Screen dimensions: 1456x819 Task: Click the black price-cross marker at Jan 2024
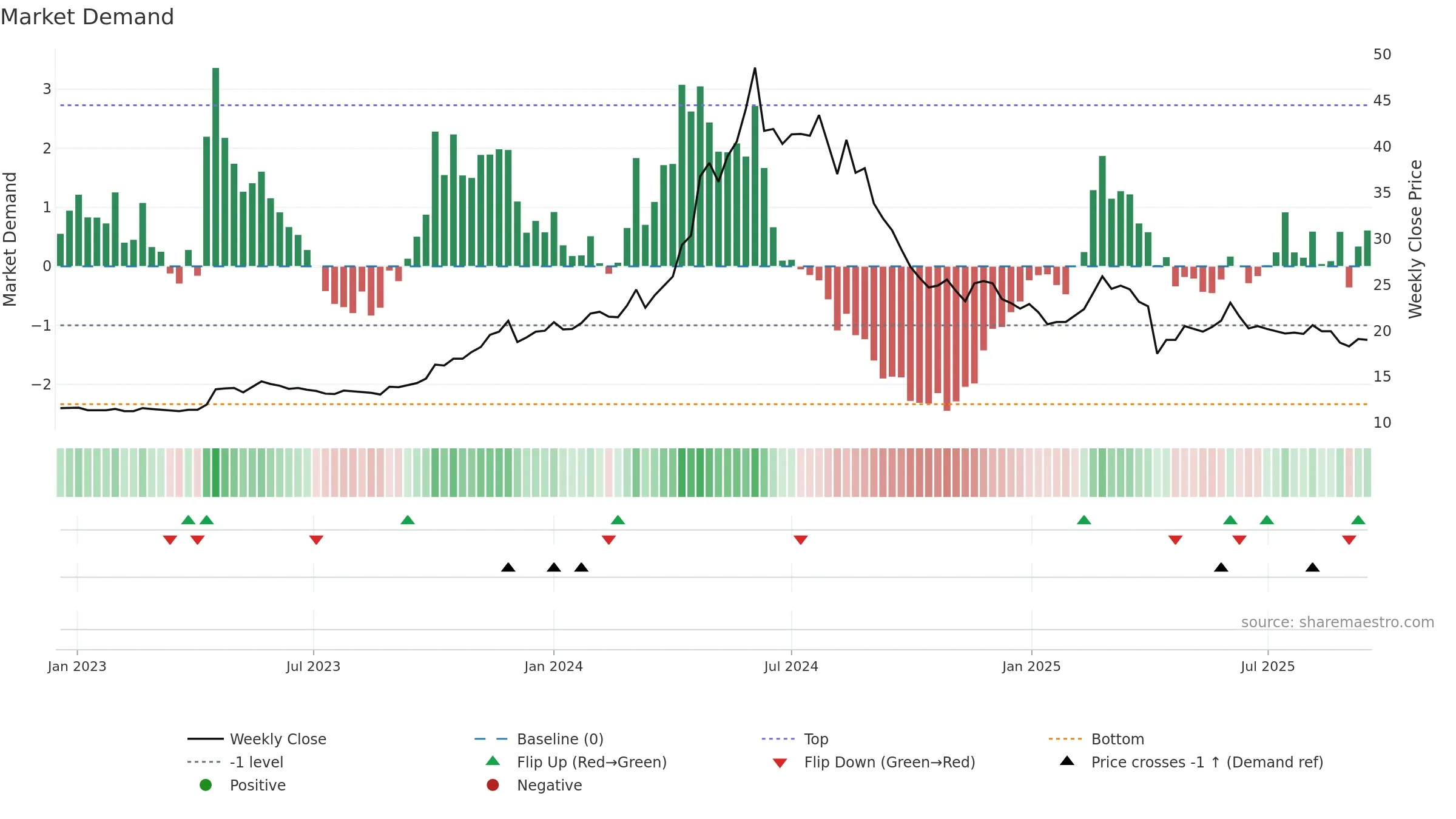point(554,567)
